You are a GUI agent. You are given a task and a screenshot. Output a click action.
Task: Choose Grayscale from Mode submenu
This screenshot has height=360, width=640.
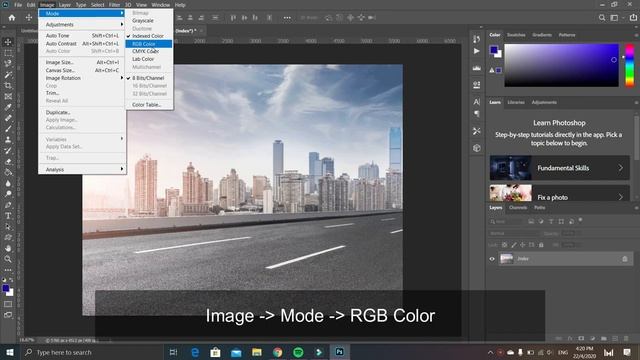point(143,20)
